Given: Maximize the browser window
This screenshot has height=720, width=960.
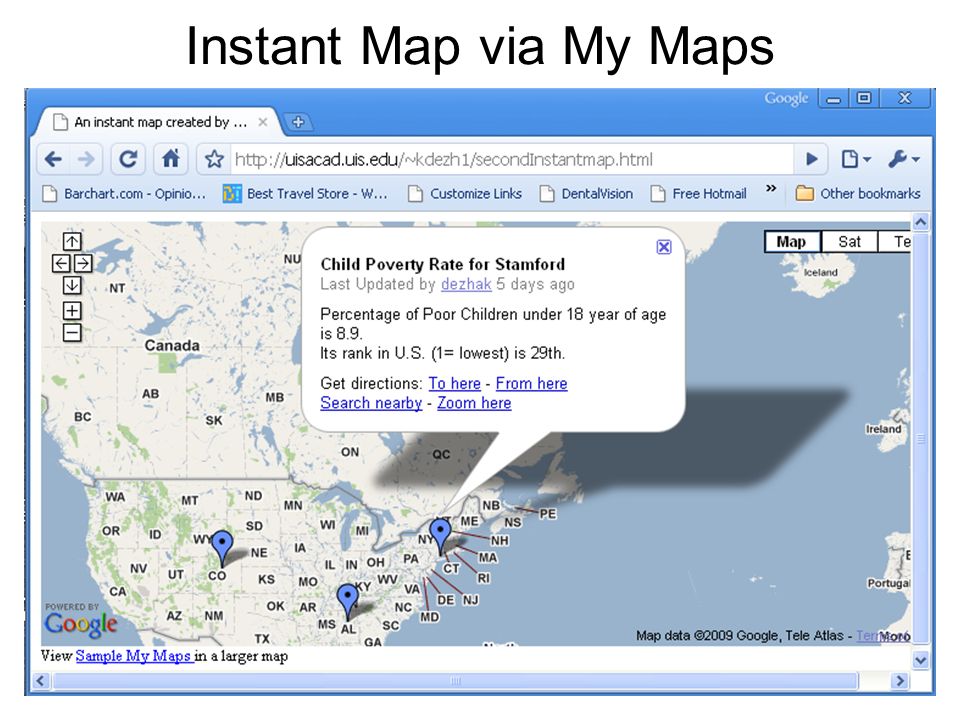Looking at the screenshot, I should pos(864,99).
